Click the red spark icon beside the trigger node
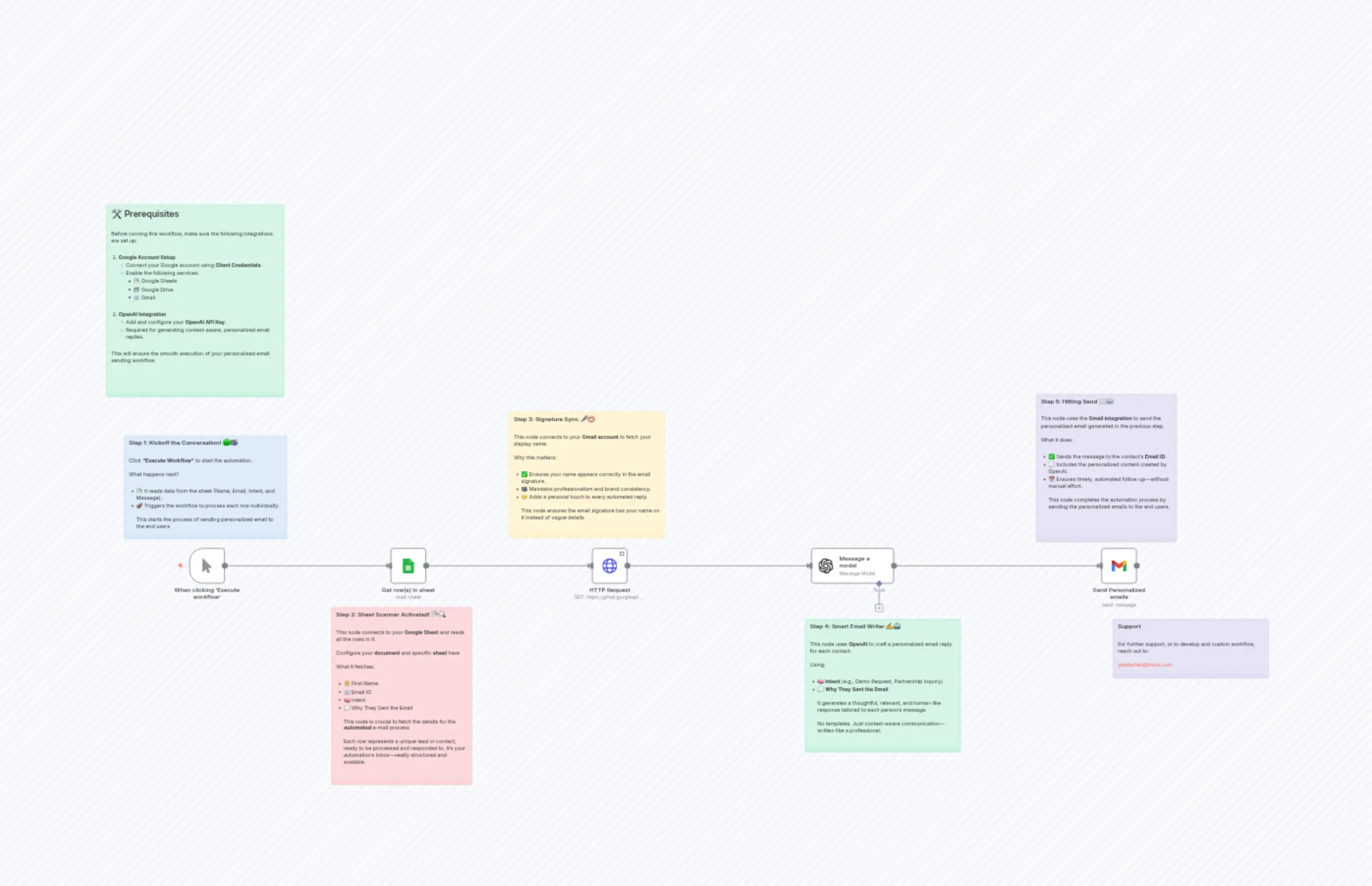Screen dimensions: 1372x886 (181, 565)
